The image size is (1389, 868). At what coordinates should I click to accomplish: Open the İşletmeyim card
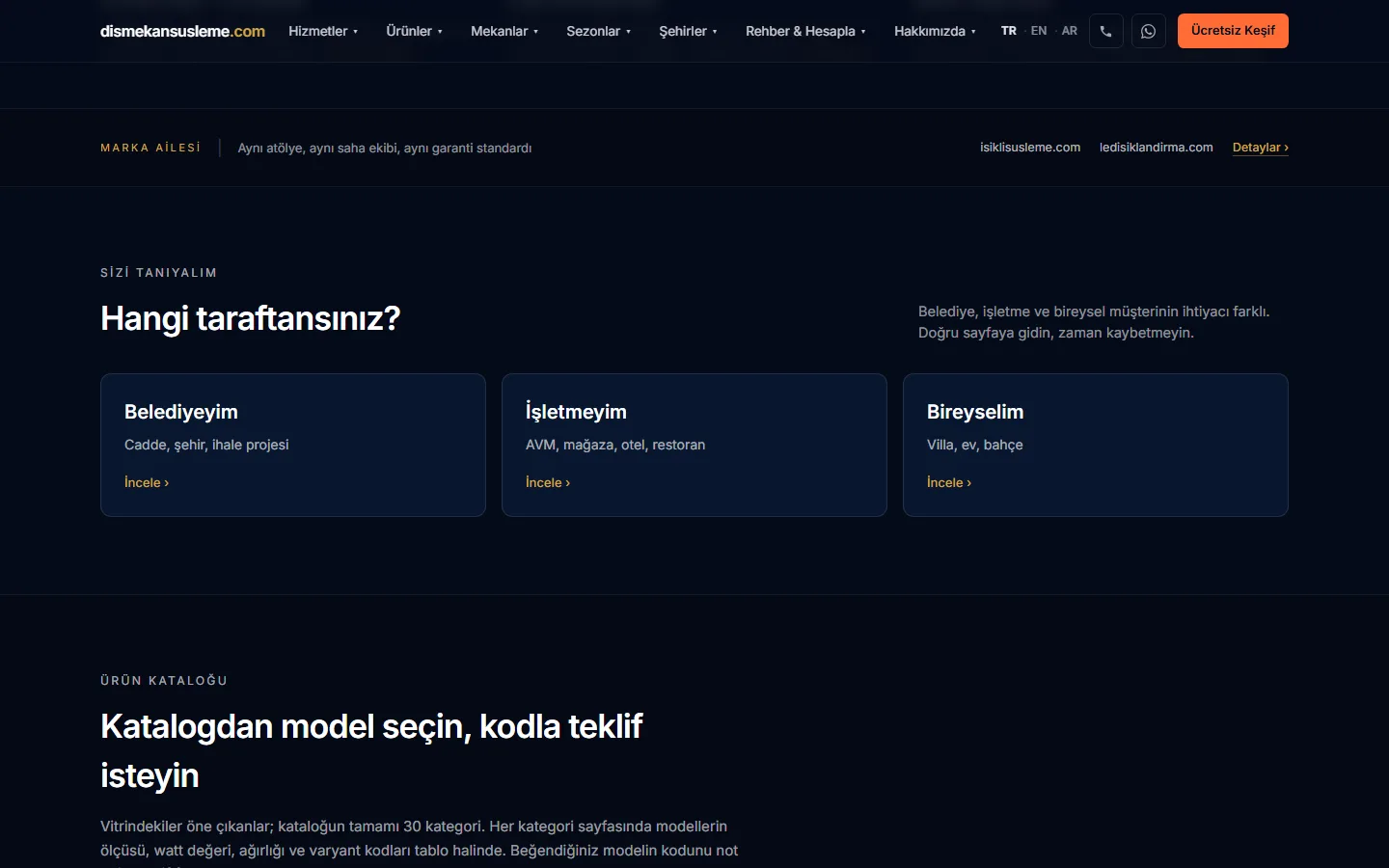coord(694,445)
